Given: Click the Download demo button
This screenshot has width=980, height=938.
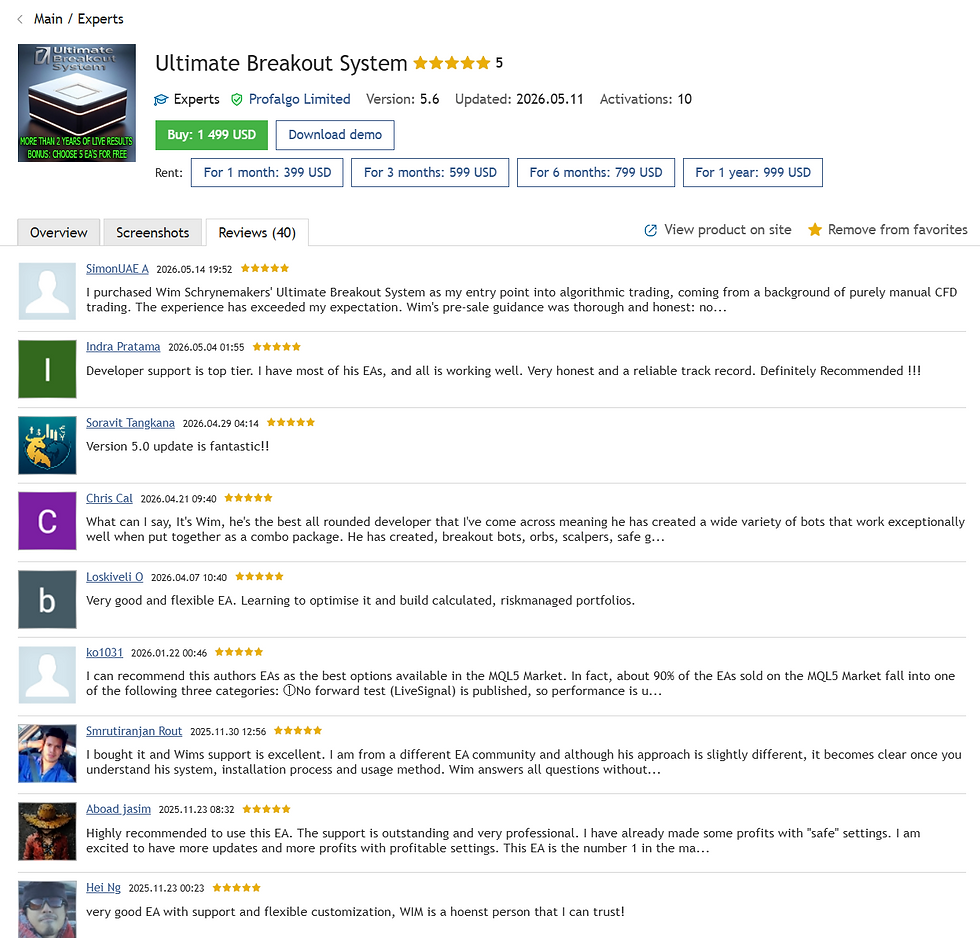Looking at the screenshot, I should pos(335,135).
